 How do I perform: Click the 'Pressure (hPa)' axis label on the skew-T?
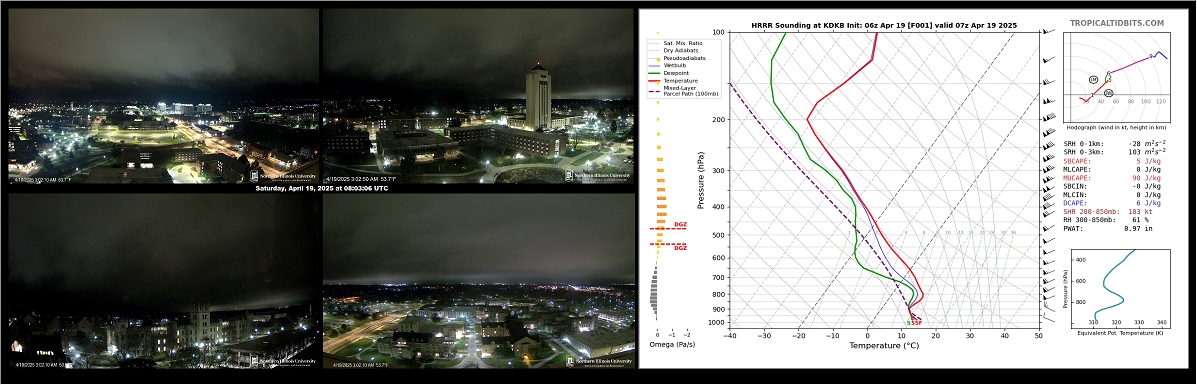tap(700, 180)
